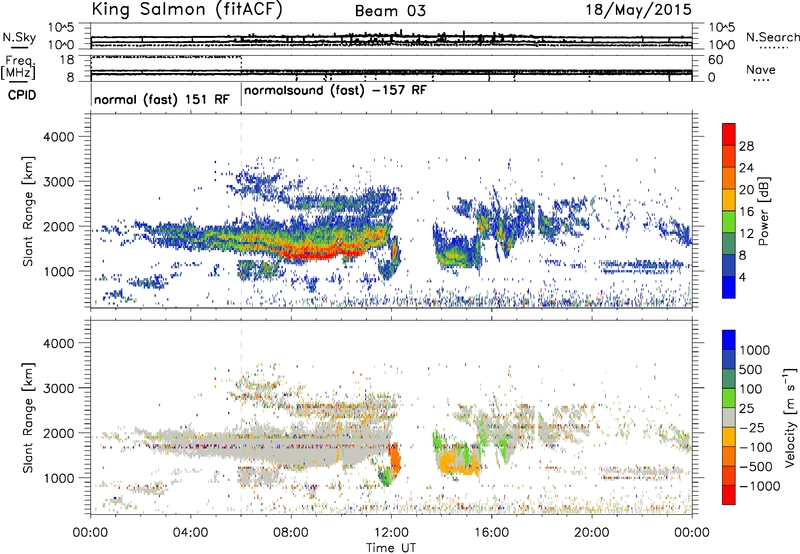Image resolution: width=800 pixels, height=554 pixels.
Task: Click the red bottom segment of the velocity colorbar
Action: (729, 495)
